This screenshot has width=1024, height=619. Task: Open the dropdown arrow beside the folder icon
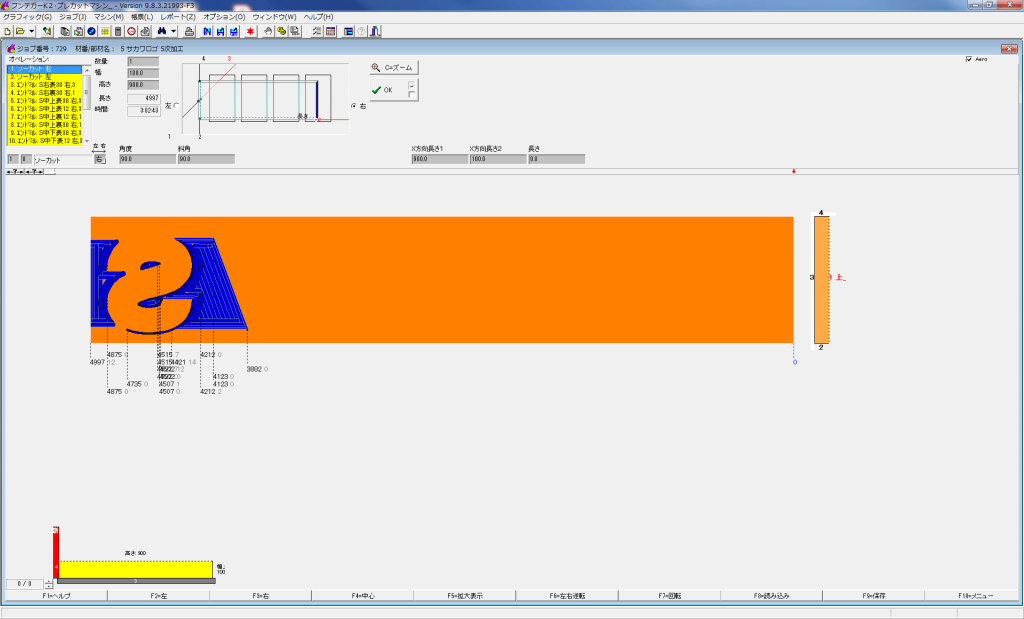click(x=31, y=31)
